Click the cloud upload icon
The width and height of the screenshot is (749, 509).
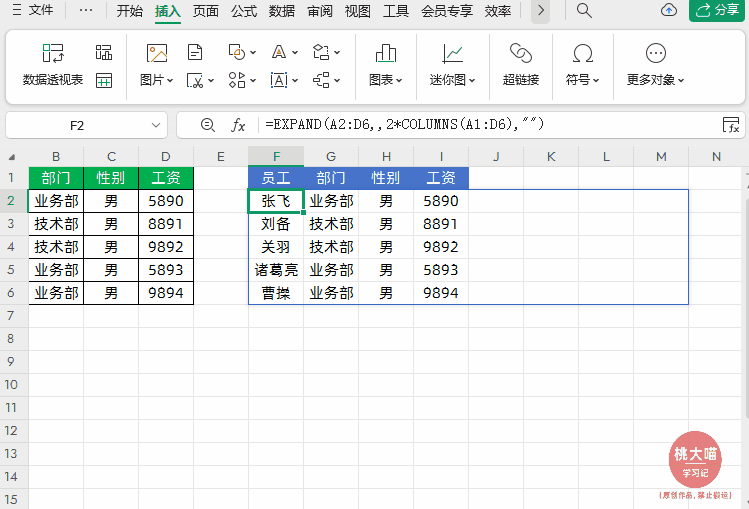pos(669,11)
